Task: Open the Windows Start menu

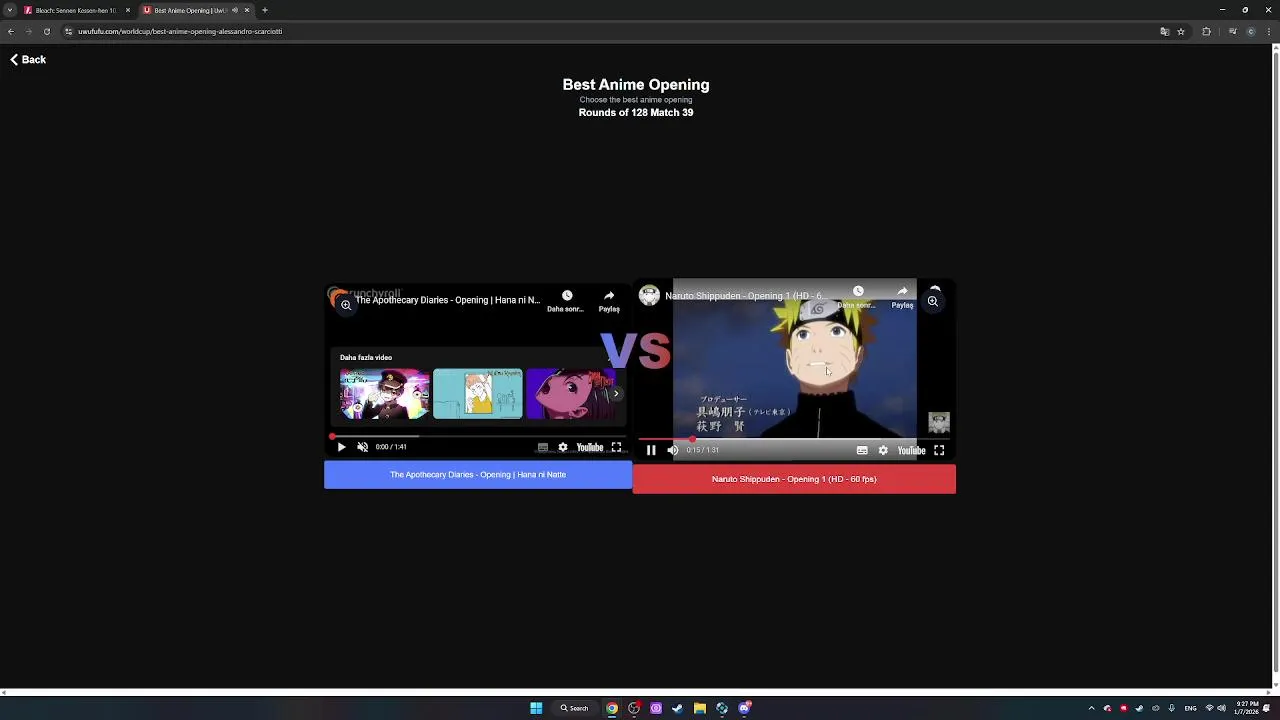Action: [x=536, y=708]
